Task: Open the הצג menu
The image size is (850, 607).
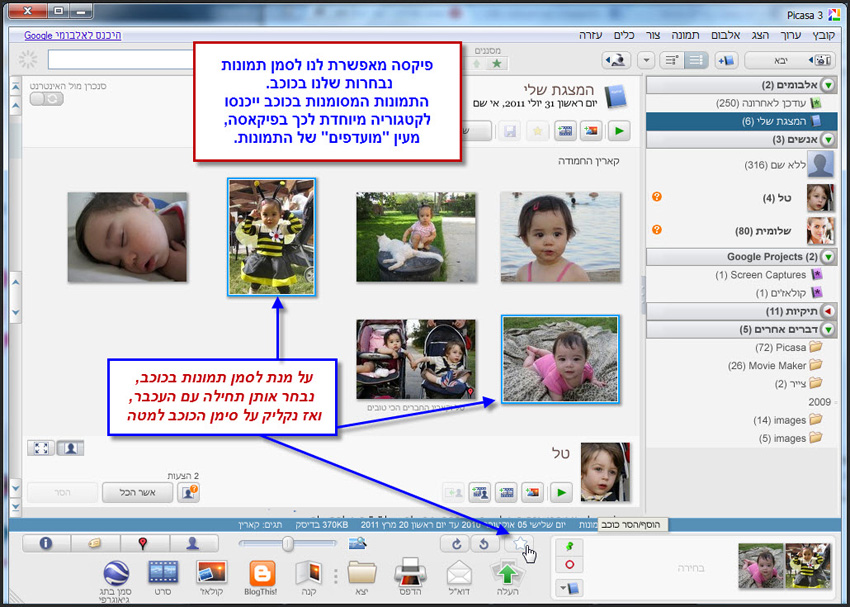Action: click(760, 35)
